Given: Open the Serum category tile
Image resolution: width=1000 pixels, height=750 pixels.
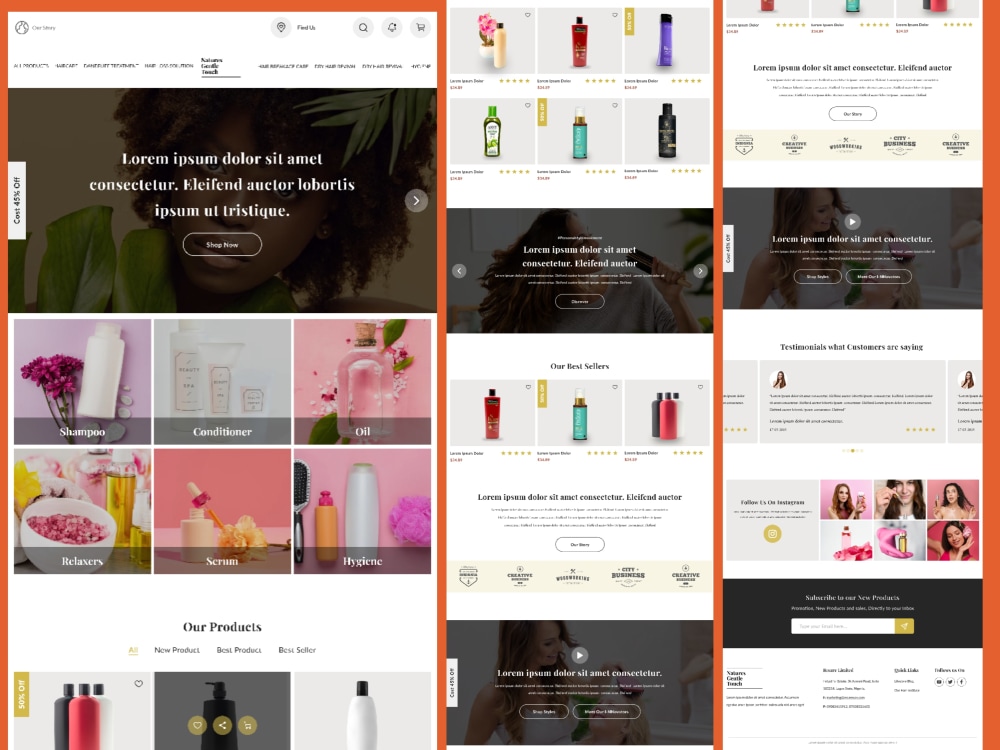Looking at the screenshot, I should click(222, 511).
